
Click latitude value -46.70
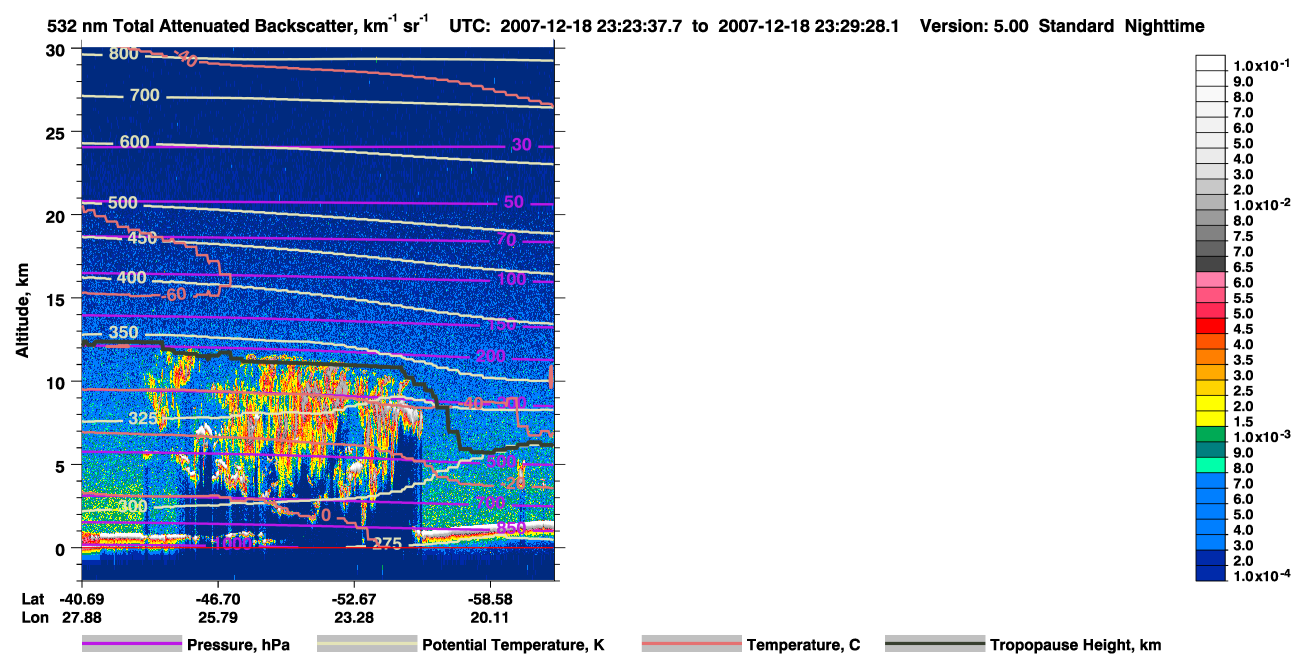click(x=217, y=598)
